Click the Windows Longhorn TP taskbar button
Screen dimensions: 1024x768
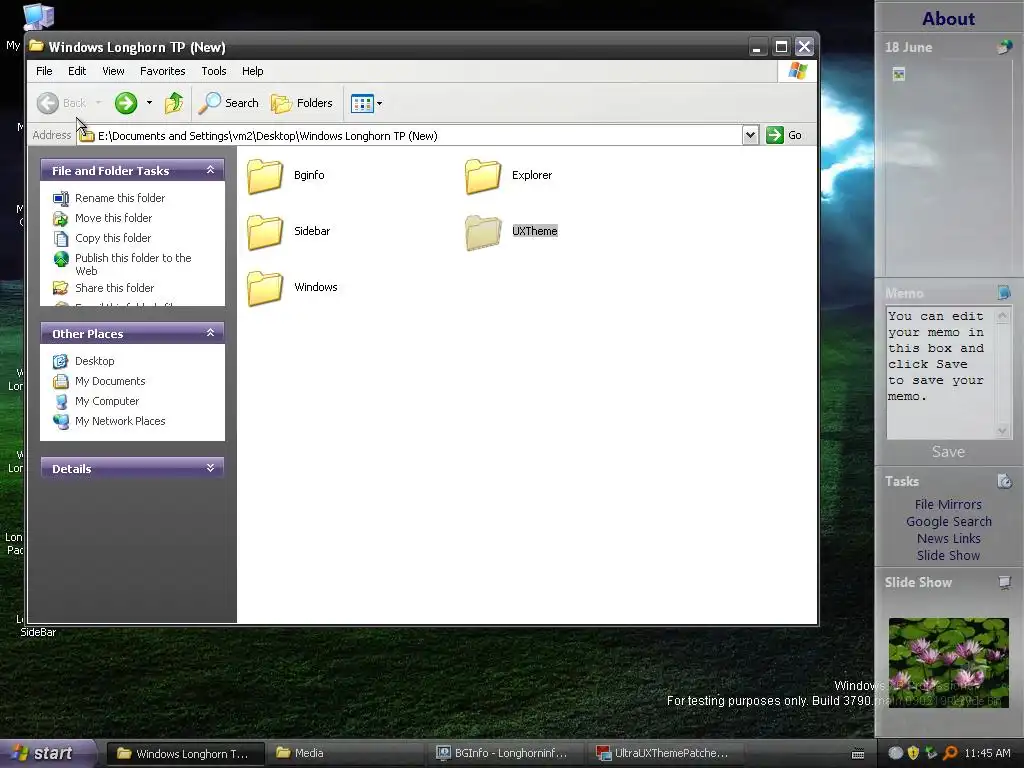point(185,754)
